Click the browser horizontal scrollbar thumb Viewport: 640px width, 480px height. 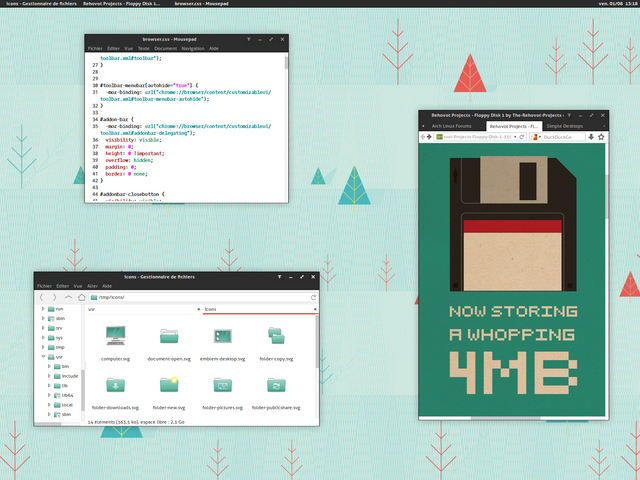(x=505, y=418)
